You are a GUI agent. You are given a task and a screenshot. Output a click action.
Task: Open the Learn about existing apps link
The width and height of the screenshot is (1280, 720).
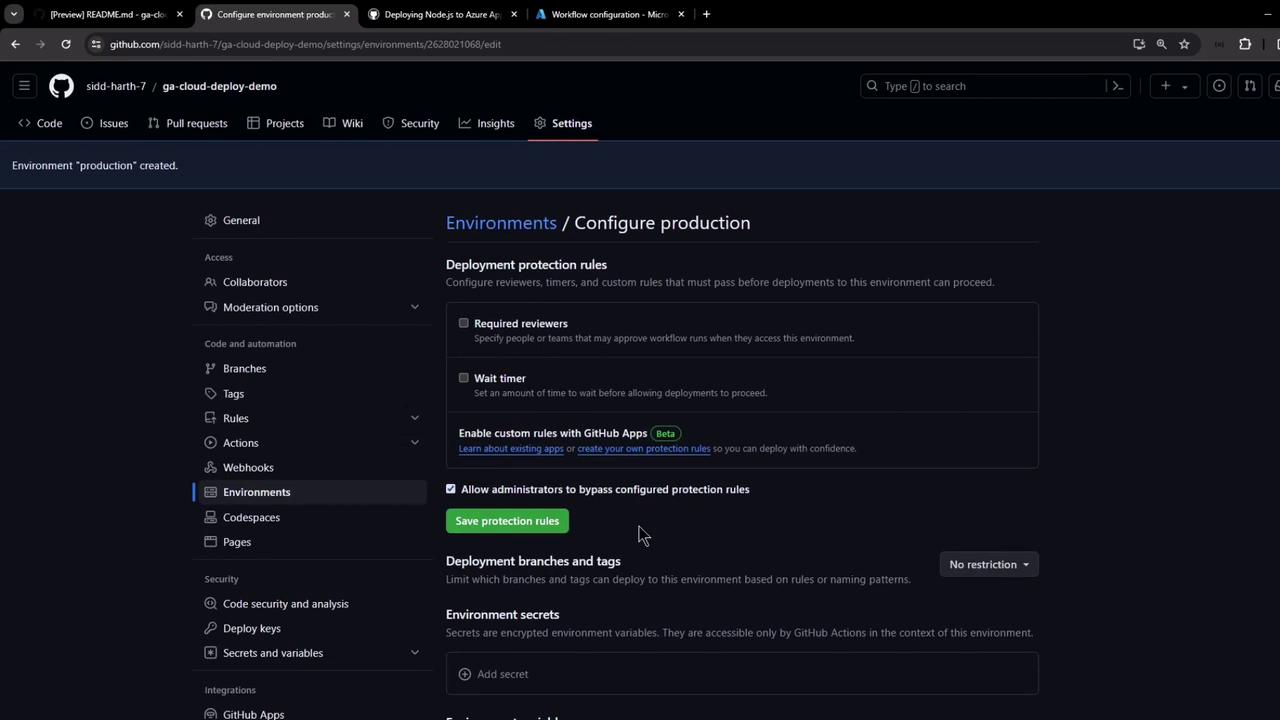click(x=511, y=449)
